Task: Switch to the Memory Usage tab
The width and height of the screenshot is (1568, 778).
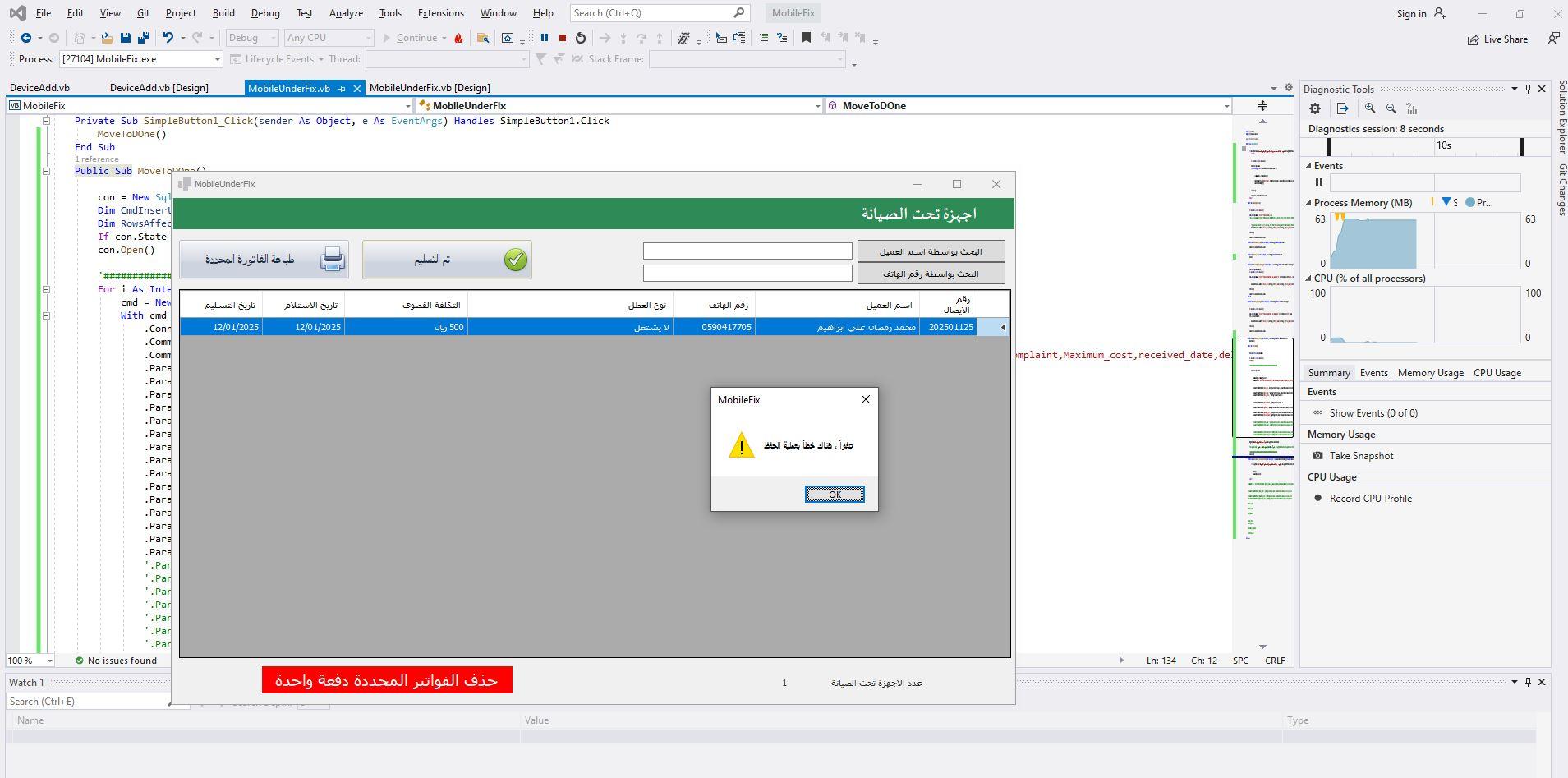Action: [x=1430, y=373]
